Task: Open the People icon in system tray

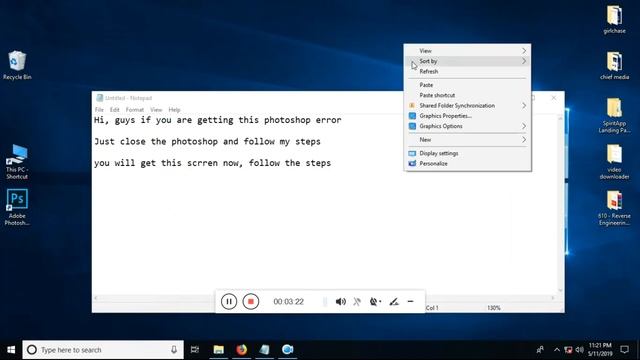Action: click(540, 350)
